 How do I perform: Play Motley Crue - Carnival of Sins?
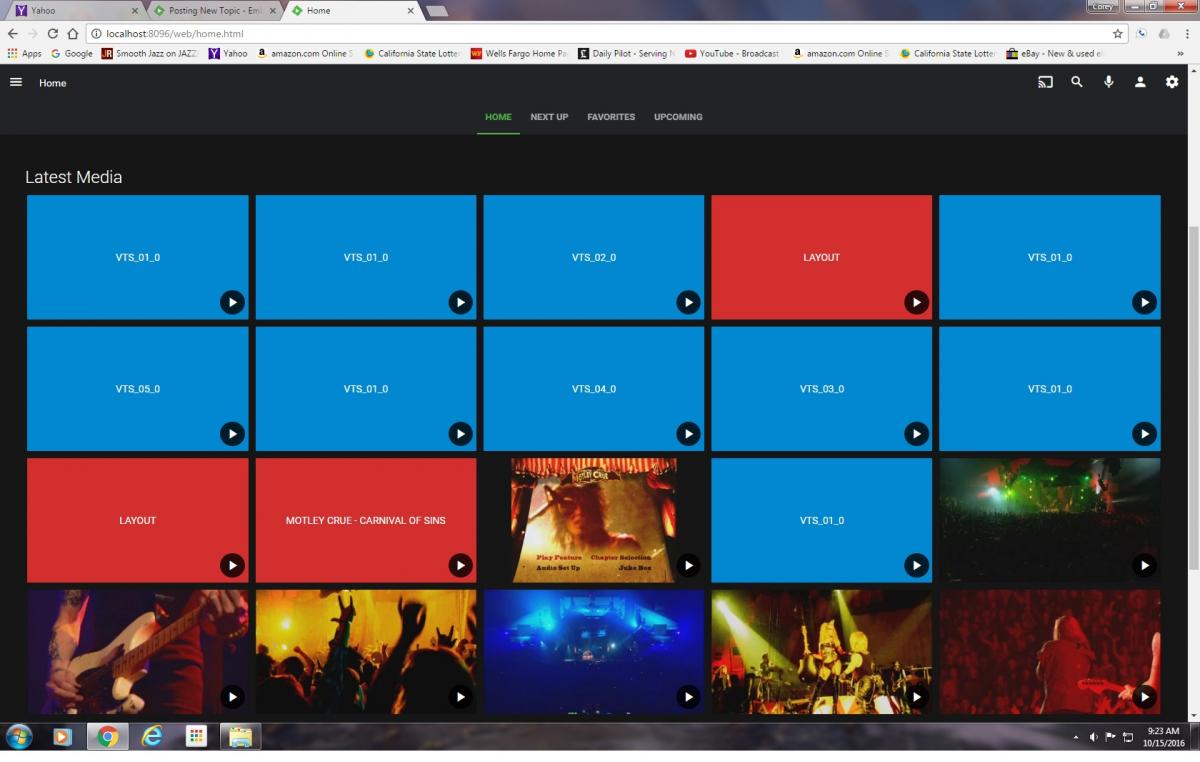(460, 566)
